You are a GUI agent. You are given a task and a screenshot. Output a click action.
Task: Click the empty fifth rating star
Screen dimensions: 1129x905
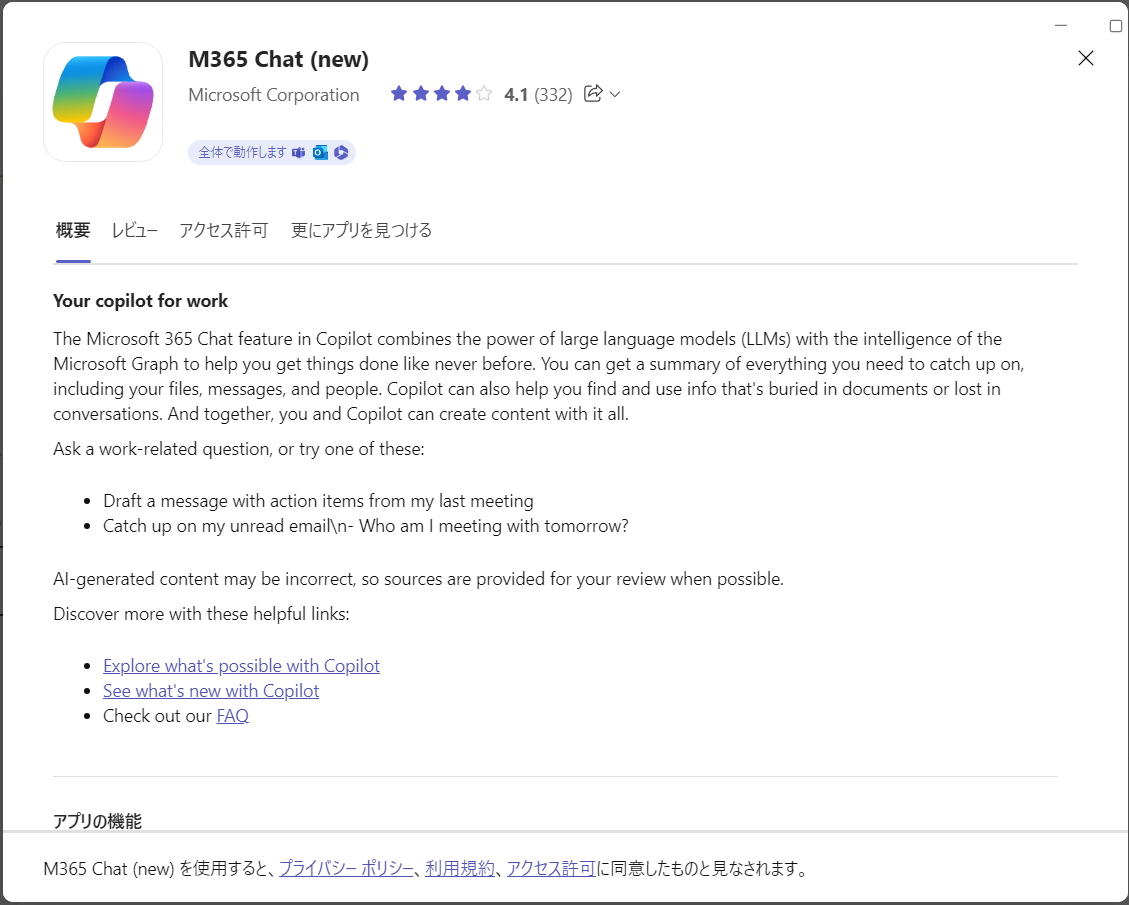(x=484, y=94)
